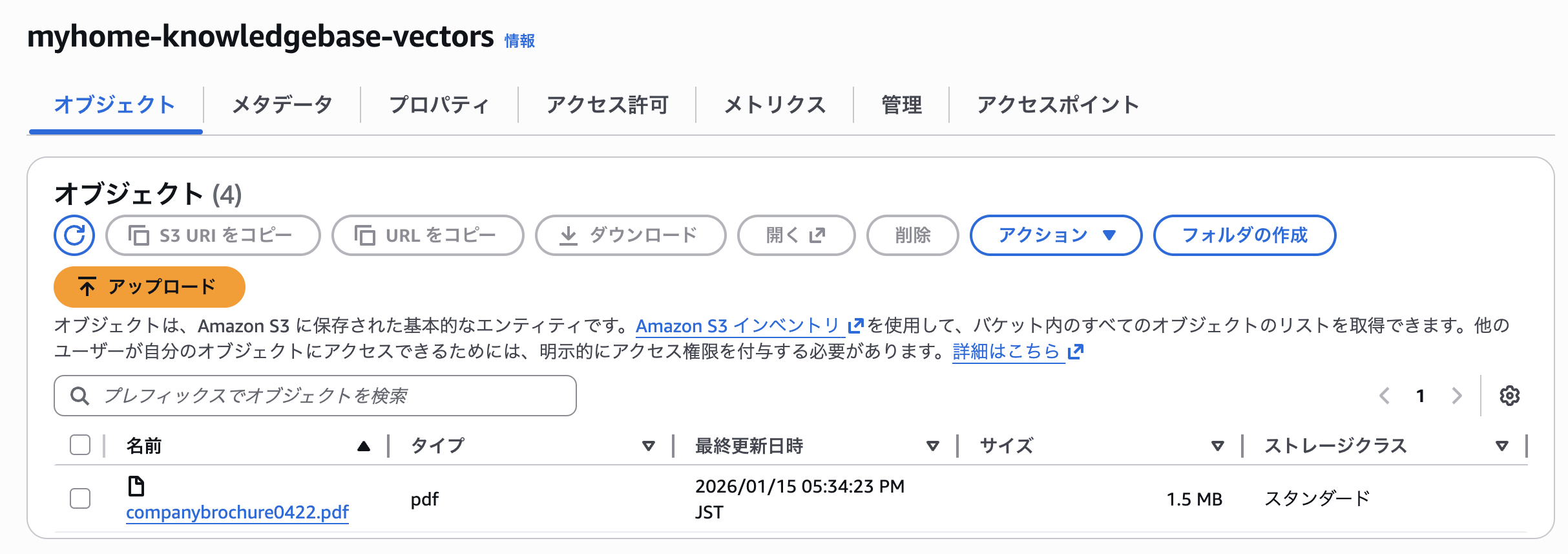Check the companybrochure0422.pdf row checkbox
Image resolution: width=1568 pixels, height=554 pixels.
[x=80, y=498]
